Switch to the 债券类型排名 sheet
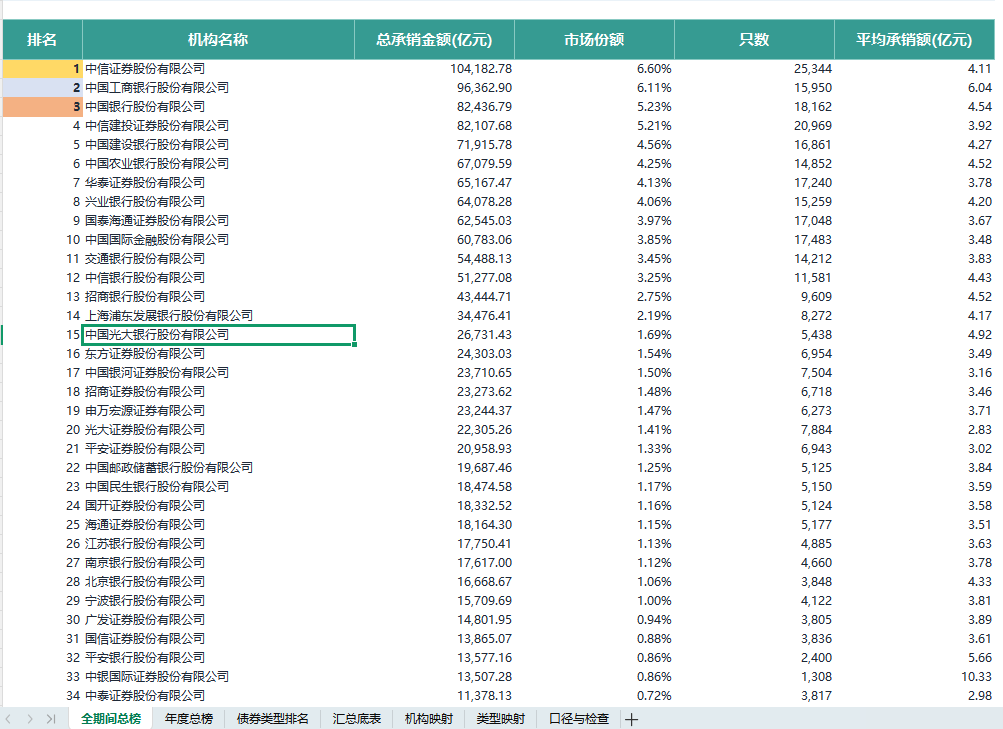Viewport: 1003px width, 729px height. coord(272,719)
